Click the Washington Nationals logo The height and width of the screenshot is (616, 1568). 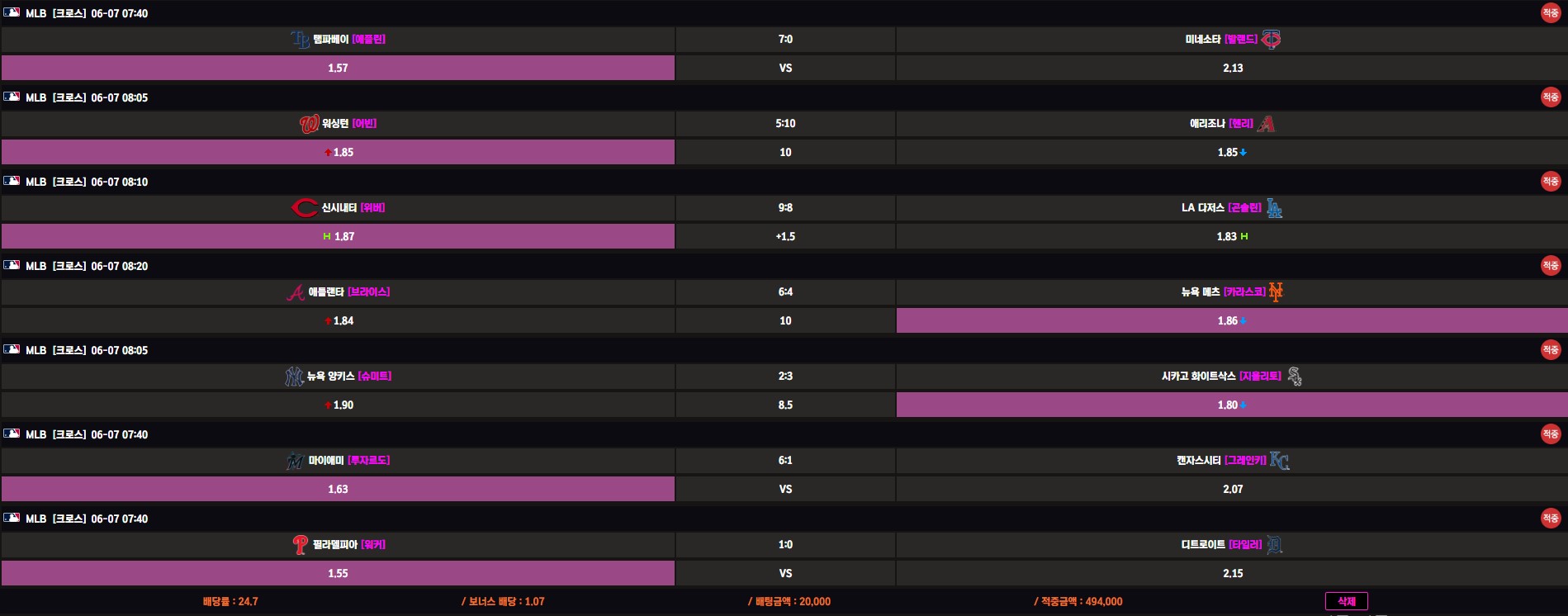point(309,124)
